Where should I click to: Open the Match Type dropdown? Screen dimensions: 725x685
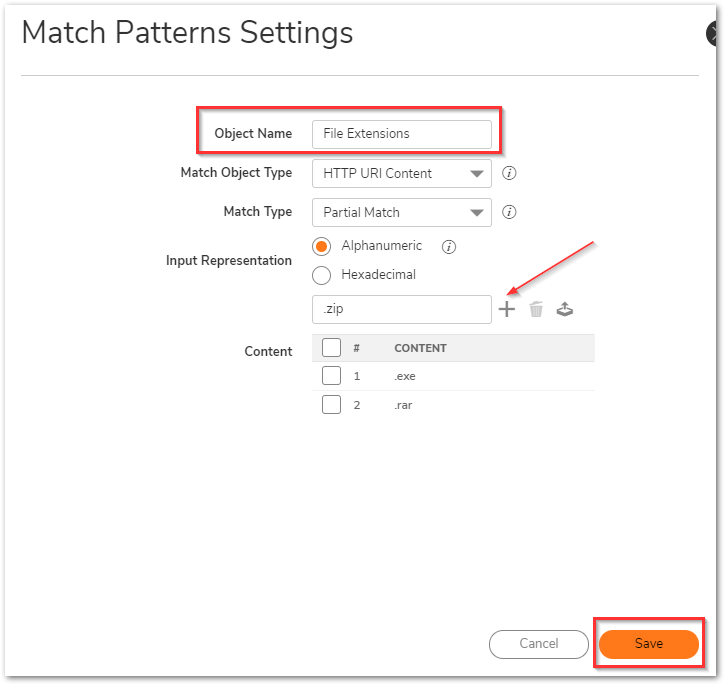click(x=401, y=212)
